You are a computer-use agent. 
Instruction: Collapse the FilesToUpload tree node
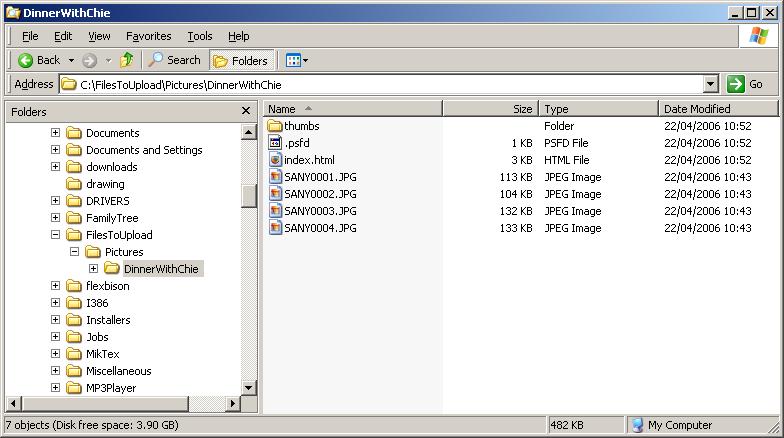56,234
